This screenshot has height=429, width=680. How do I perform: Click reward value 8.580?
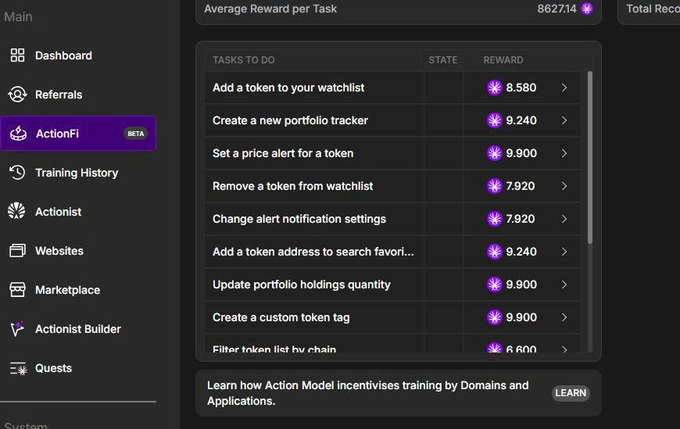521,88
